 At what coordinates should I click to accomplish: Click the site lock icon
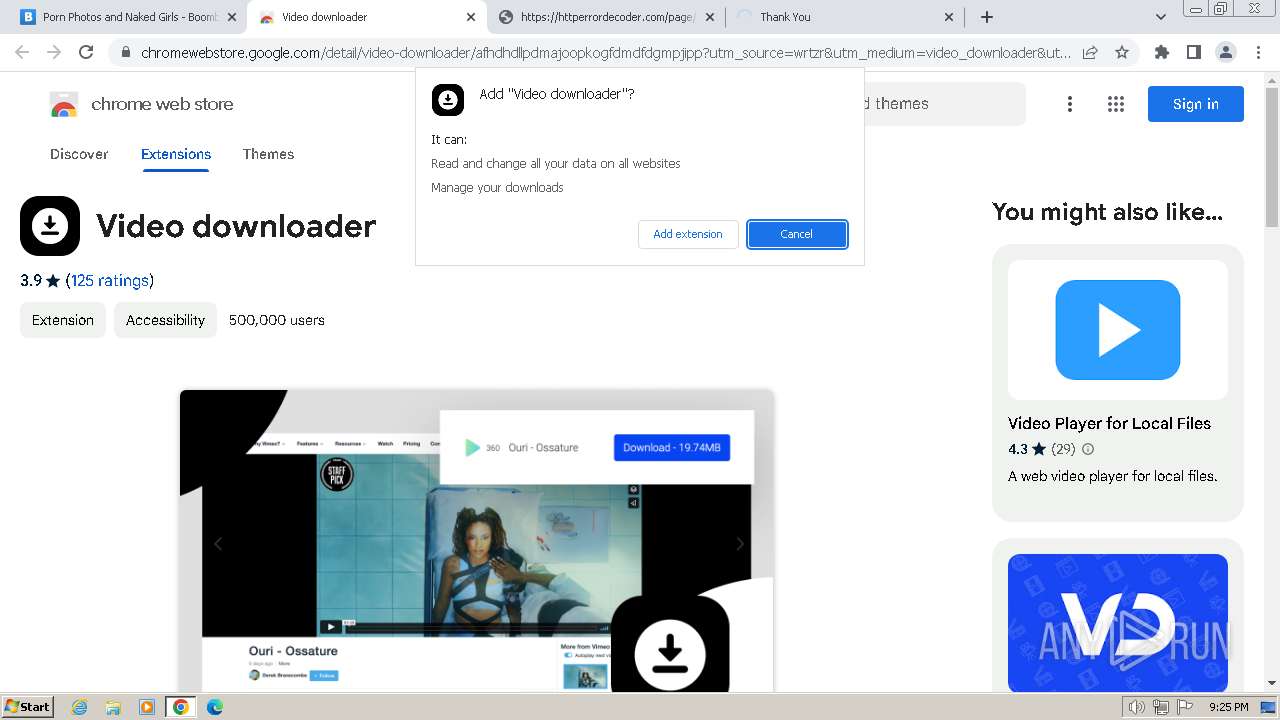point(125,52)
